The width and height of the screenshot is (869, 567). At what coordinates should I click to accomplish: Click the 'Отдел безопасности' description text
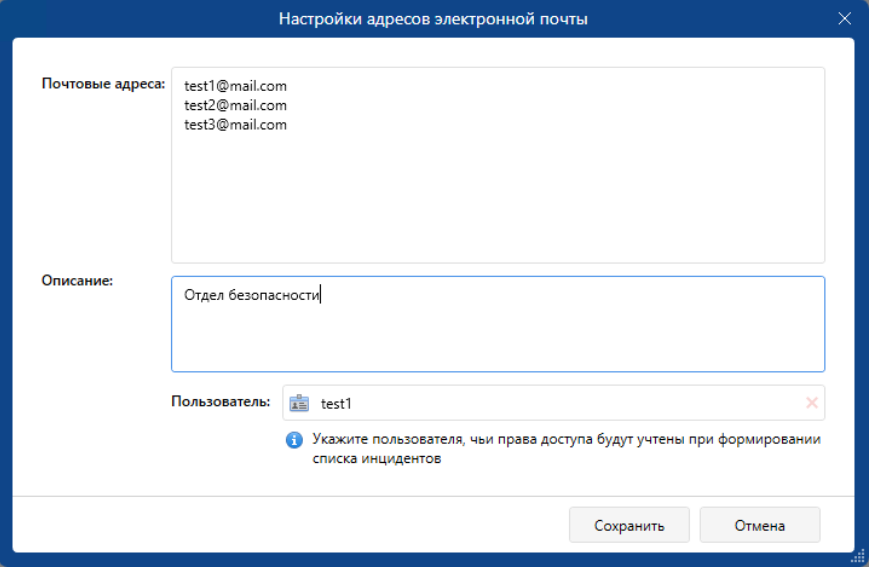[x=251, y=295]
